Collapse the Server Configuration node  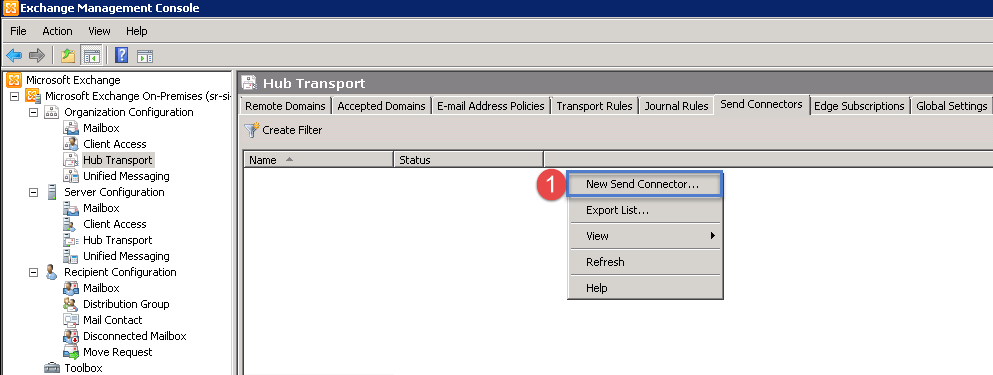(33, 192)
